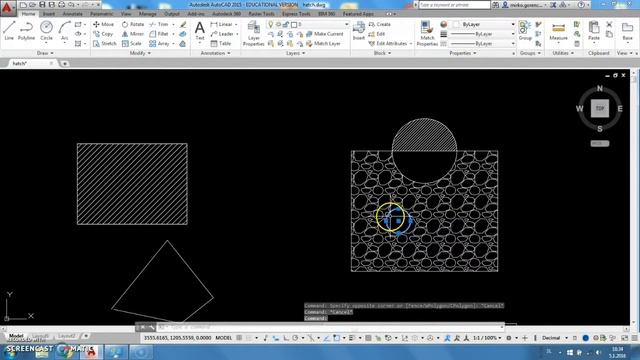The width and height of the screenshot is (640, 360).
Task: Activate the Scale tool
Action: (131, 43)
